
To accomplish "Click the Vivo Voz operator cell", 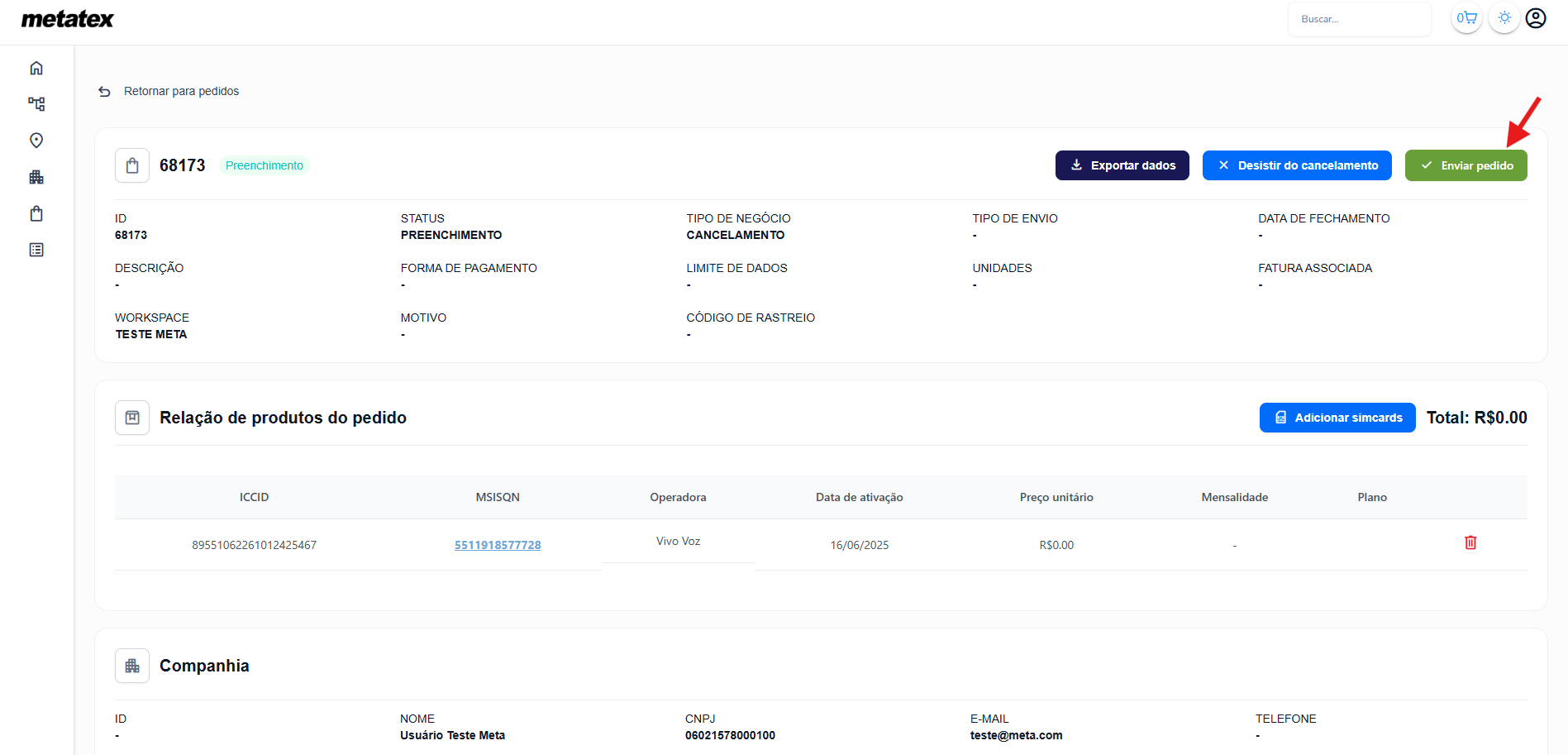I will click(678, 541).
